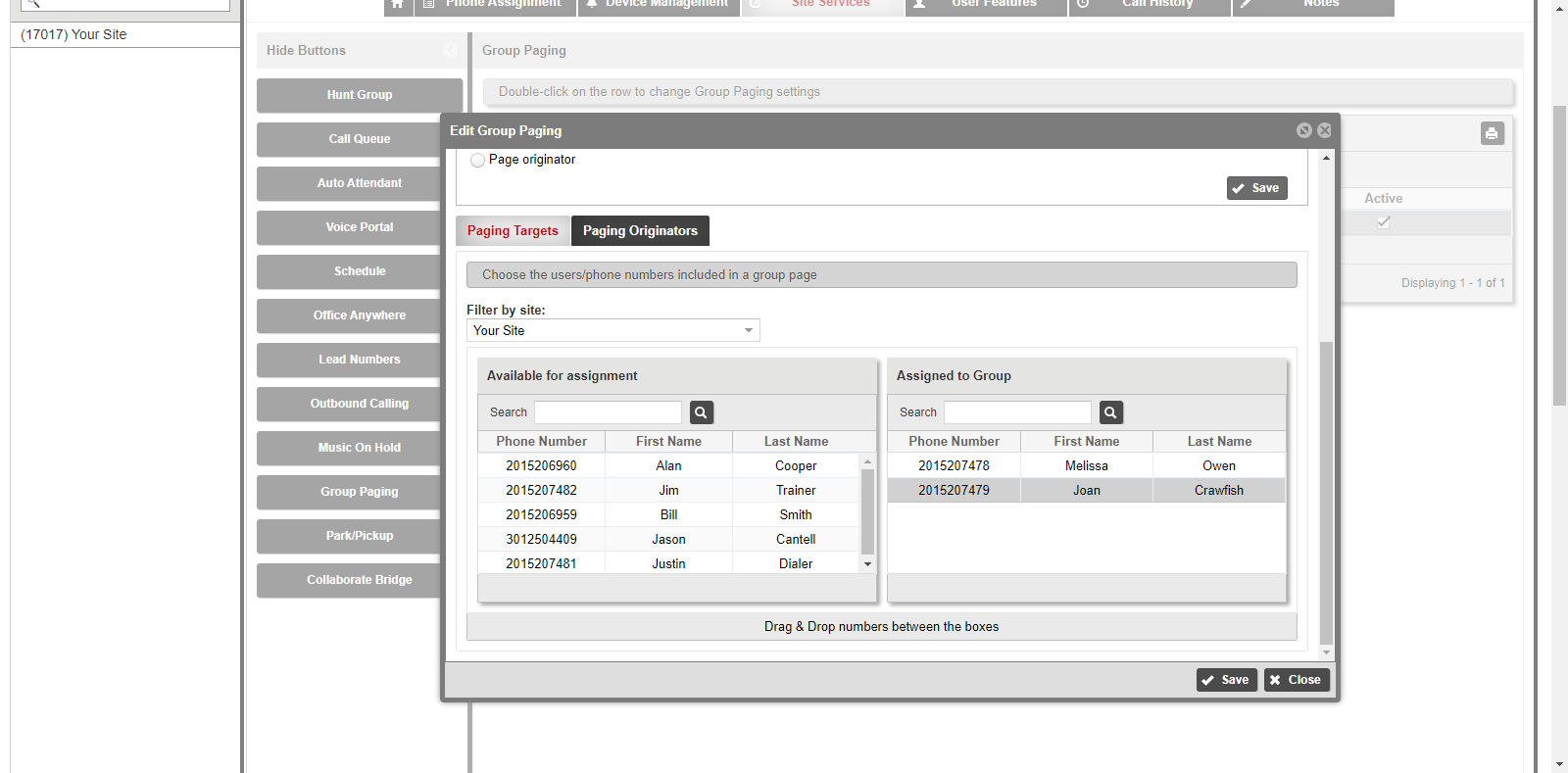This screenshot has height=773, width=1568.
Task: Collapse the Hide Buttons sidebar arrow
Action: click(x=450, y=50)
